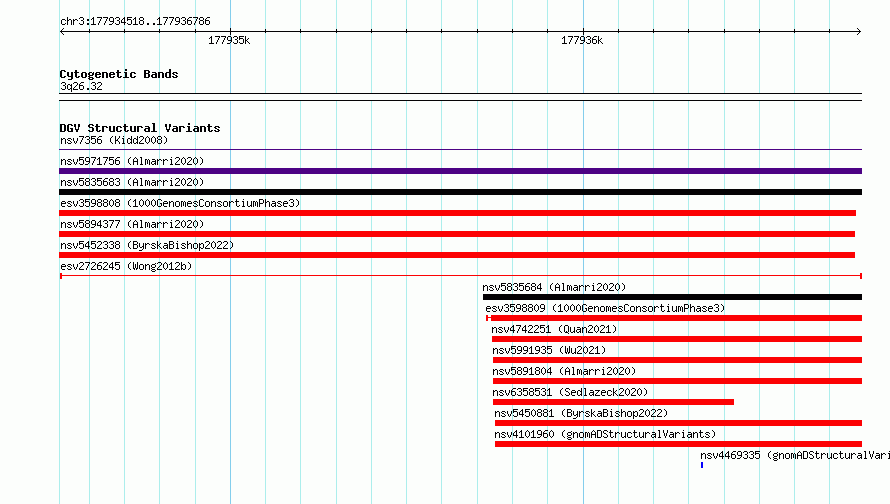Click the nsv6358531 (Sedlazeck2020) label

[570, 392]
